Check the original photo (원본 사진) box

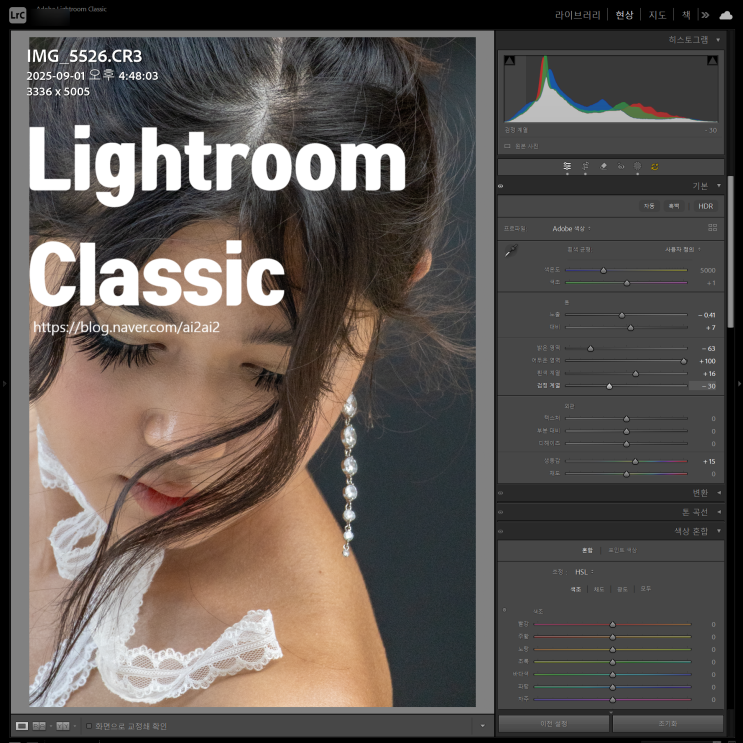507,146
